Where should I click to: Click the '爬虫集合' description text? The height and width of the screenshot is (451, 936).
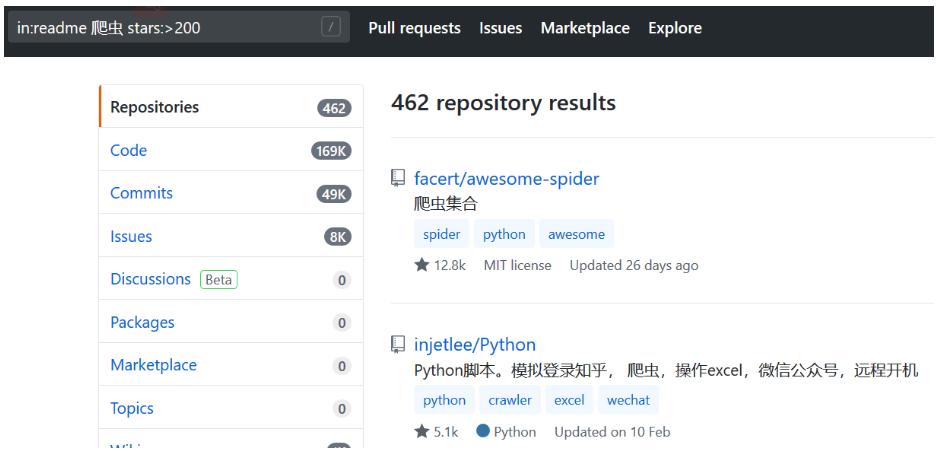coord(446,204)
